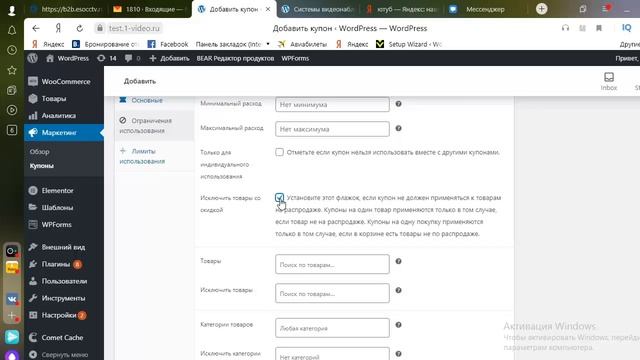
Task: Open Facebook bookmark
Action: pyautogui.click(x=168, y=44)
